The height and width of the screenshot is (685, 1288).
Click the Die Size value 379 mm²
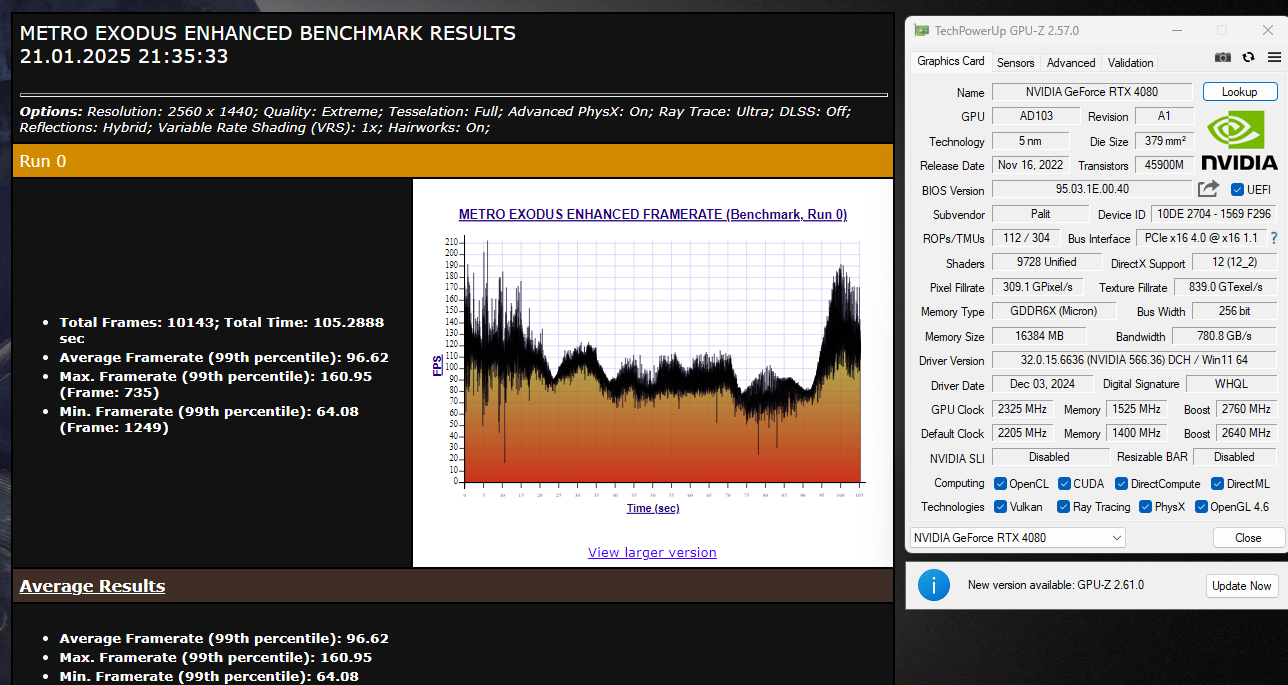(x=1165, y=141)
